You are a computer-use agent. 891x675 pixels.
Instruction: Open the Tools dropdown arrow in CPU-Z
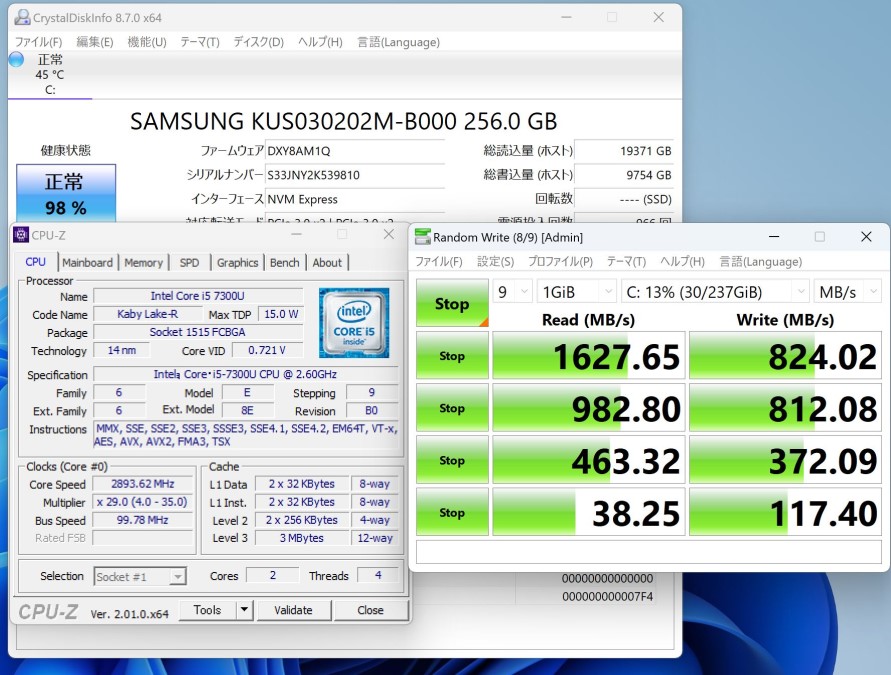244,610
